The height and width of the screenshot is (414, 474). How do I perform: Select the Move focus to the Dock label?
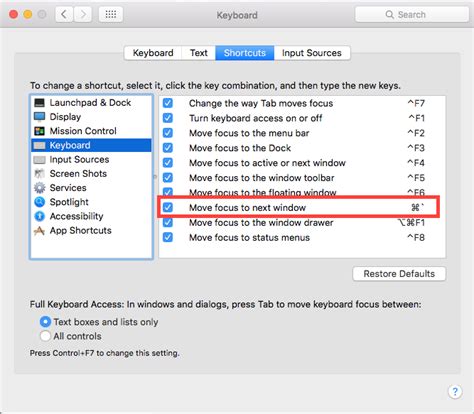pos(240,148)
